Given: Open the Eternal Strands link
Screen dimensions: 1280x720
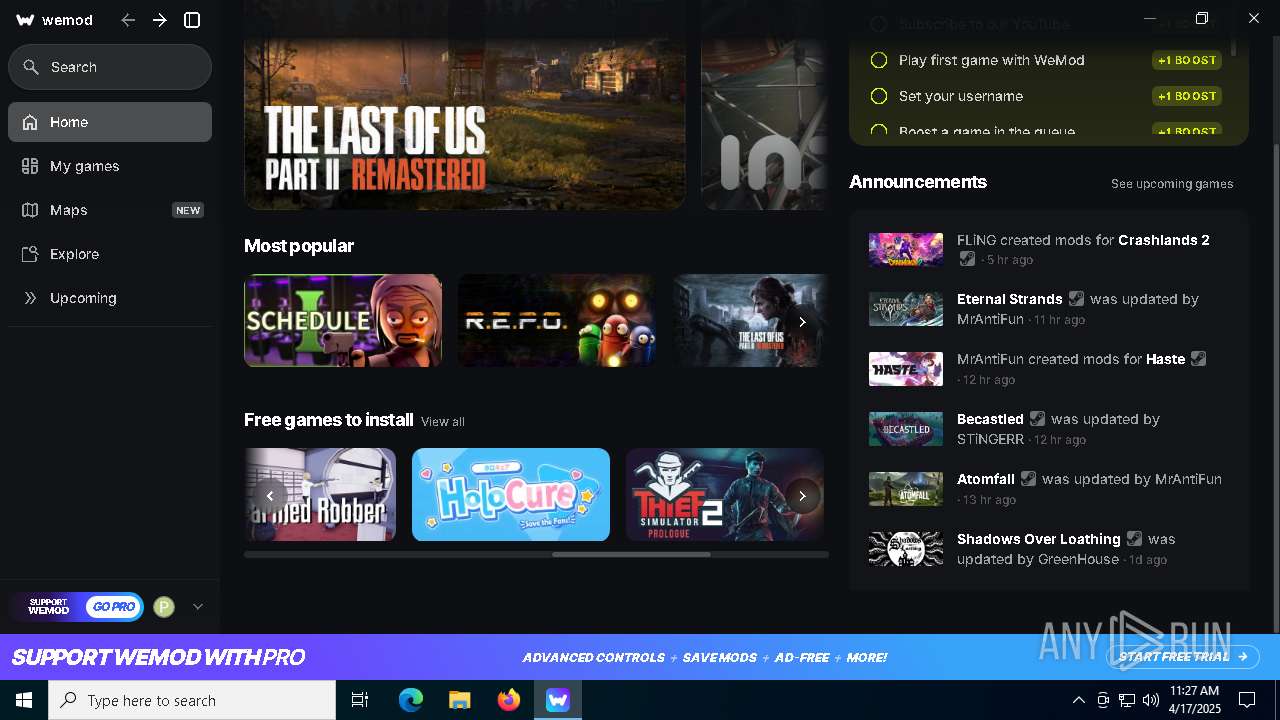Looking at the screenshot, I should [1010, 299].
